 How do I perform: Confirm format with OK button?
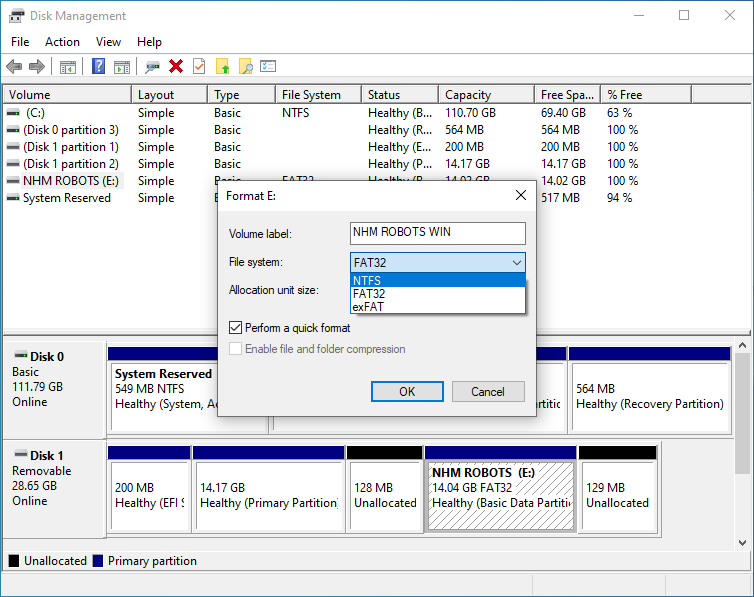407,392
